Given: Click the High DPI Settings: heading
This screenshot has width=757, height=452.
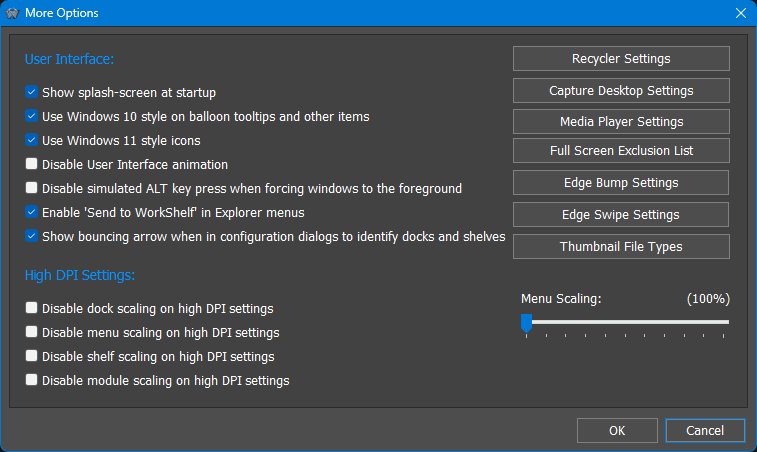Looking at the screenshot, I should [x=80, y=275].
